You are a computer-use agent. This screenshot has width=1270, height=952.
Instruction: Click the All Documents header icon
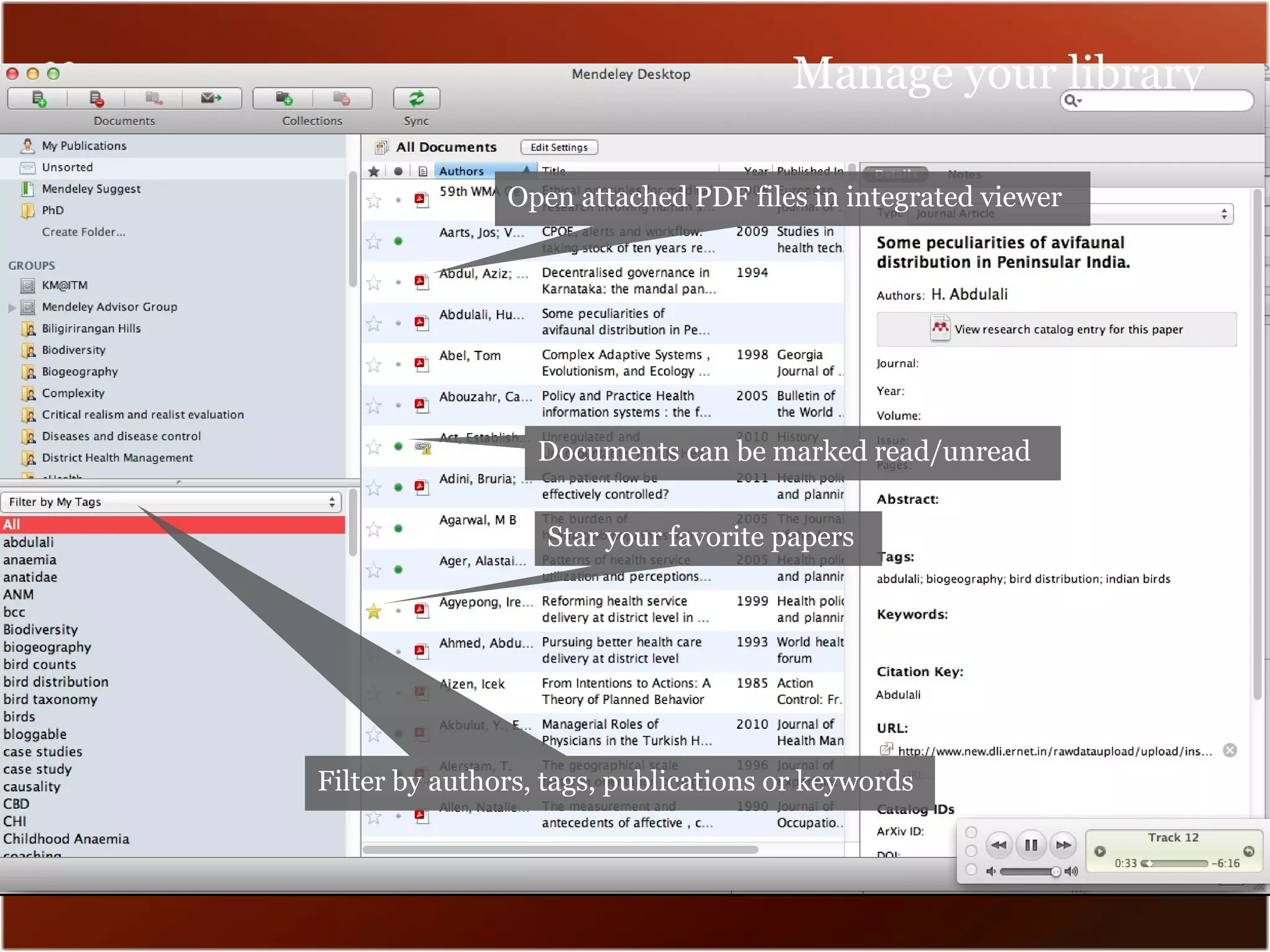[381, 147]
